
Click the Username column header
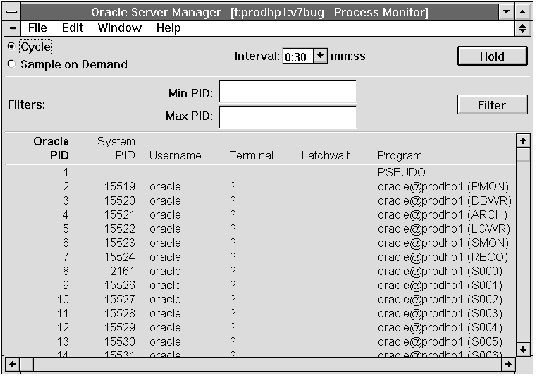(x=175, y=155)
